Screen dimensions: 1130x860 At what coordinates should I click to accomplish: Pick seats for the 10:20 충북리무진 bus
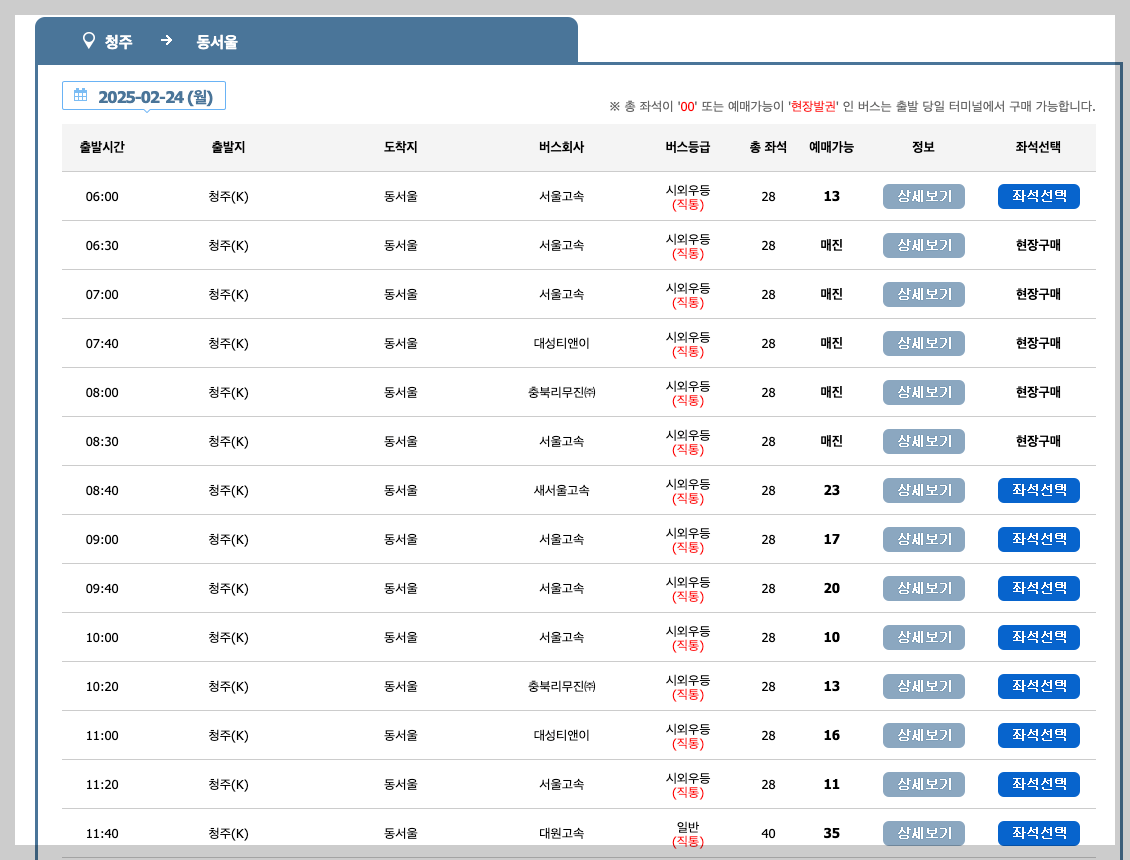pyautogui.click(x=1038, y=686)
